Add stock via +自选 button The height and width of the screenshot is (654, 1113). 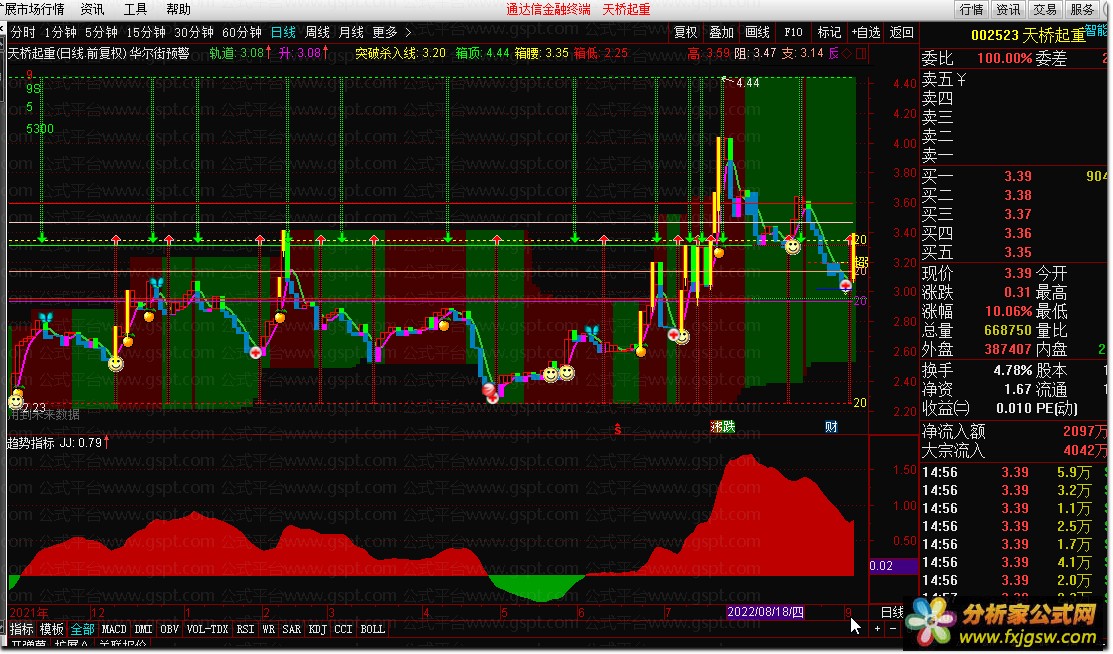pyautogui.click(x=866, y=33)
